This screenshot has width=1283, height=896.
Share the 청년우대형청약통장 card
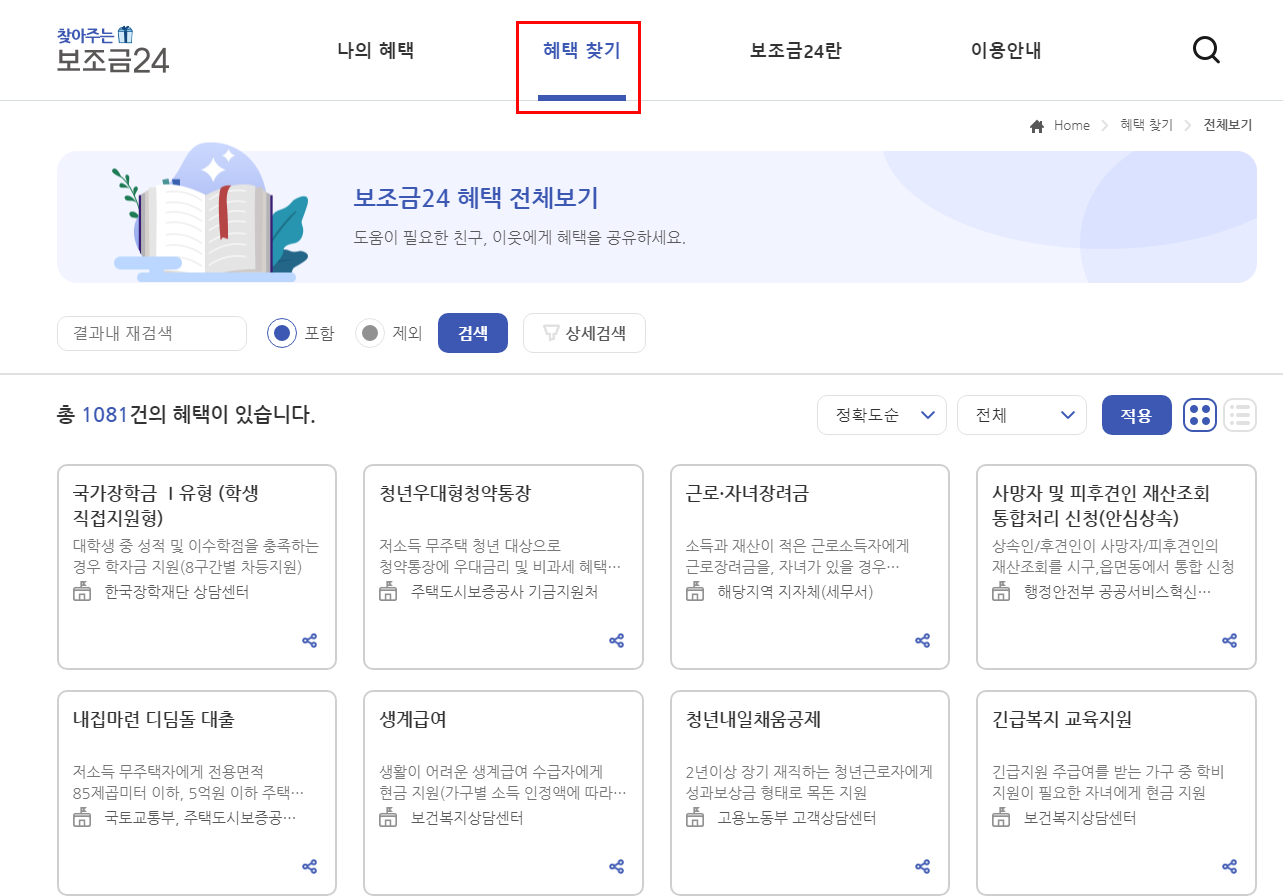(617, 641)
